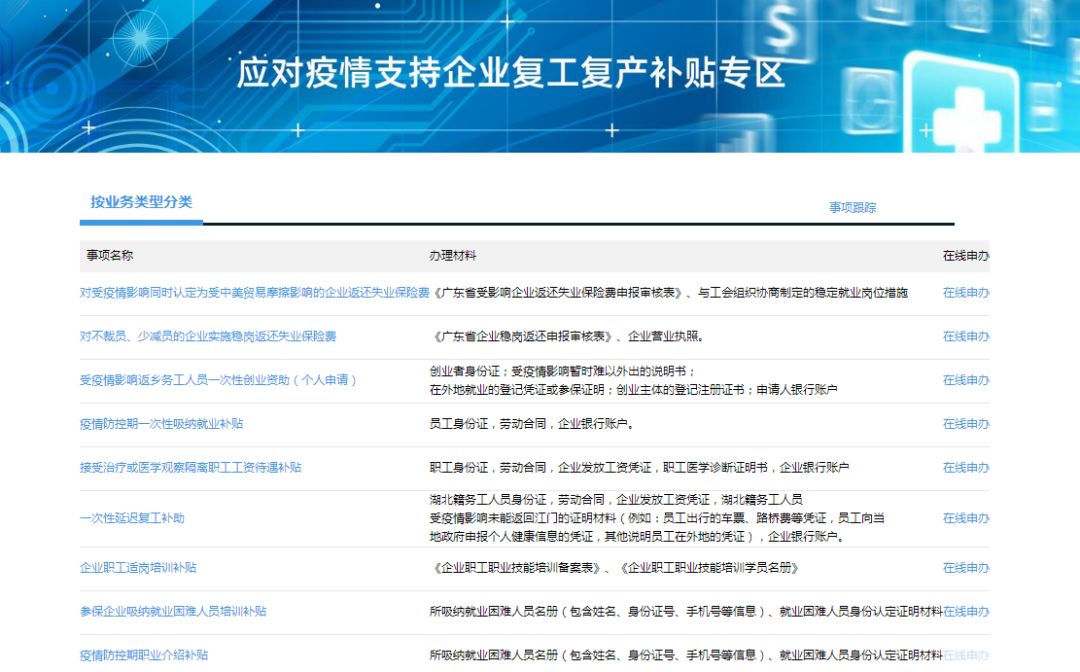Click 在线申办 for 一次性创业资助 row
Viewport: 1080px width, 672px height.
click(x=965, y=381)
